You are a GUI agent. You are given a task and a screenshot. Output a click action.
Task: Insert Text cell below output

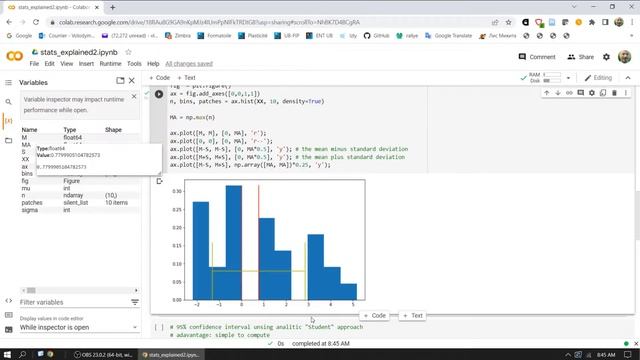pos(413,316)
